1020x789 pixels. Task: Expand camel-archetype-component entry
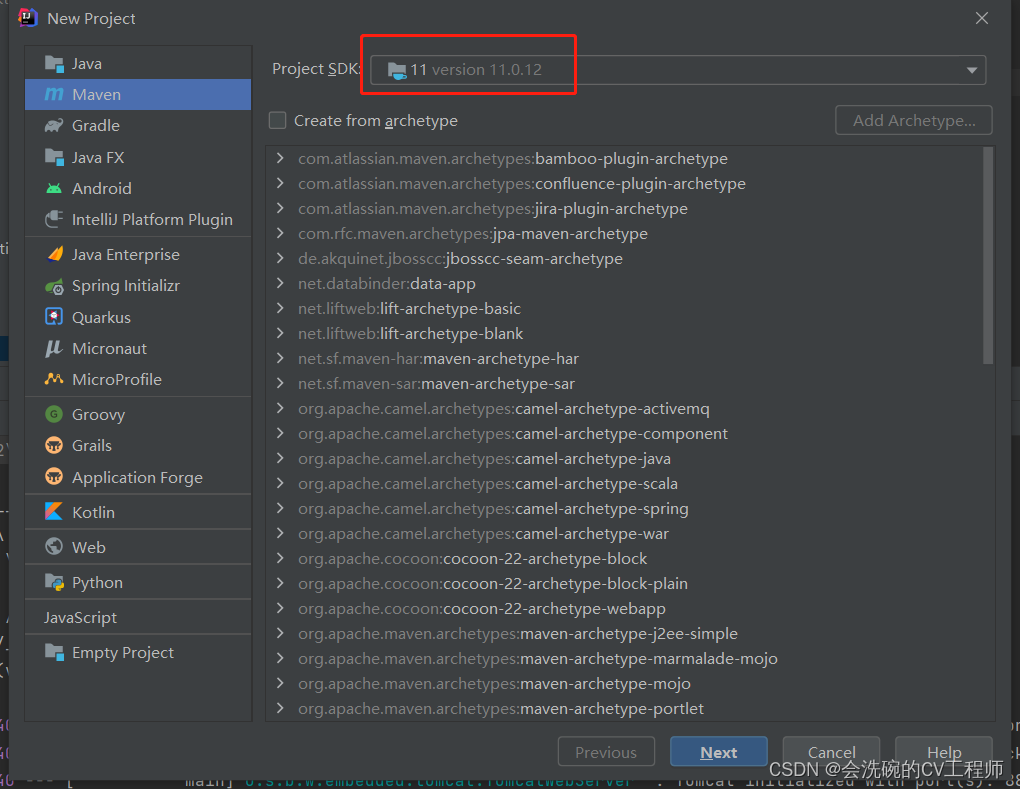tap(280, 433)
